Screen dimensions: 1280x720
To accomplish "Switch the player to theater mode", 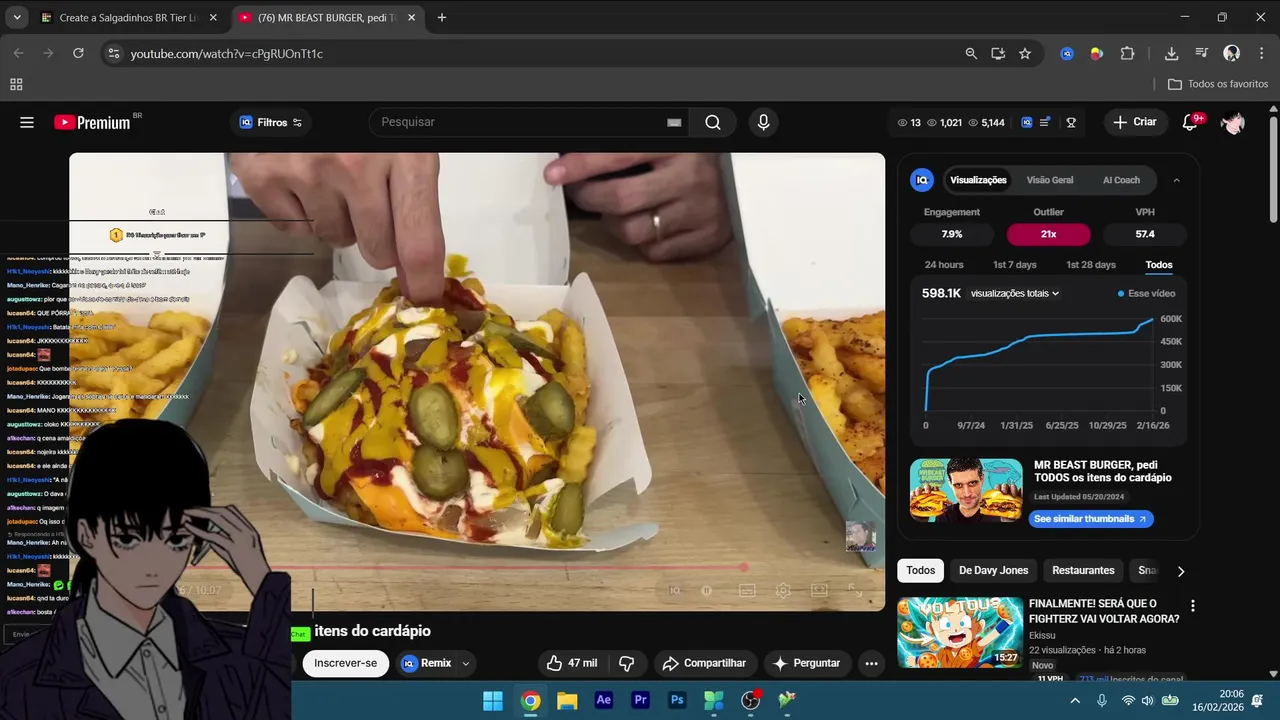I will (819, 590).
